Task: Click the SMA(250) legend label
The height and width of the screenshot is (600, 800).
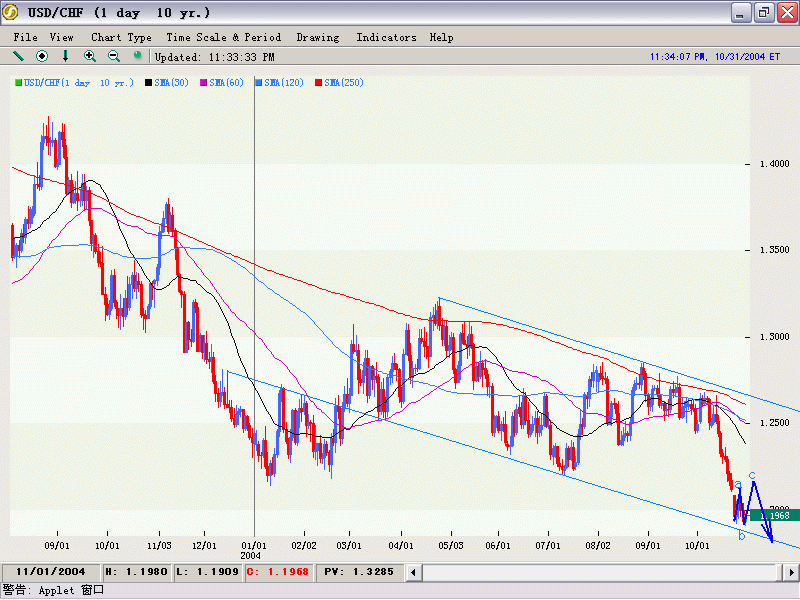Action: [x=344, y=83]
